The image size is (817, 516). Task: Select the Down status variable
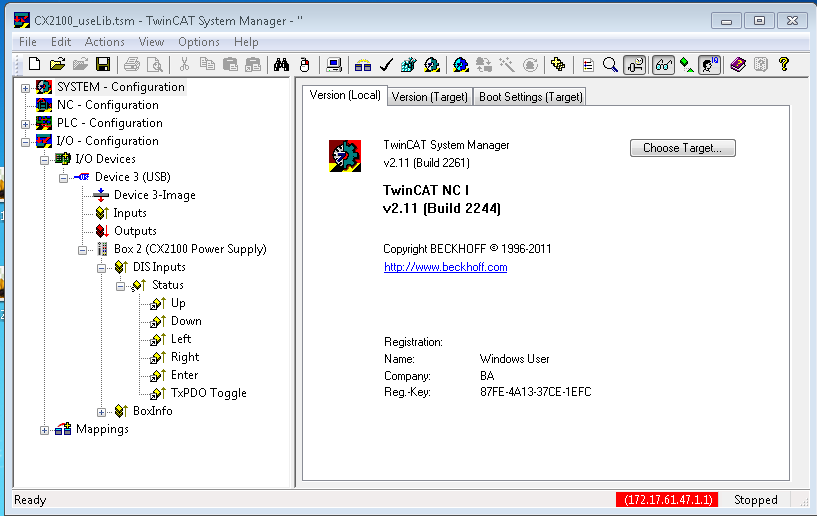(186, 321)
